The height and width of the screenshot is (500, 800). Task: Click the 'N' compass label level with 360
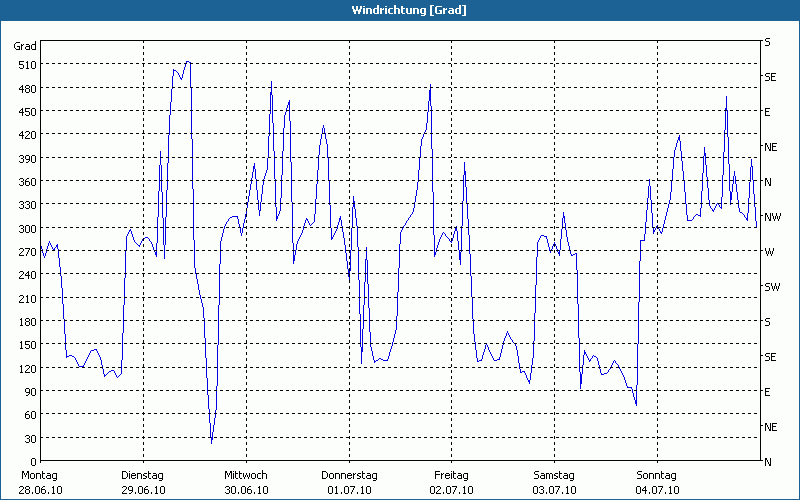point(768,182)
